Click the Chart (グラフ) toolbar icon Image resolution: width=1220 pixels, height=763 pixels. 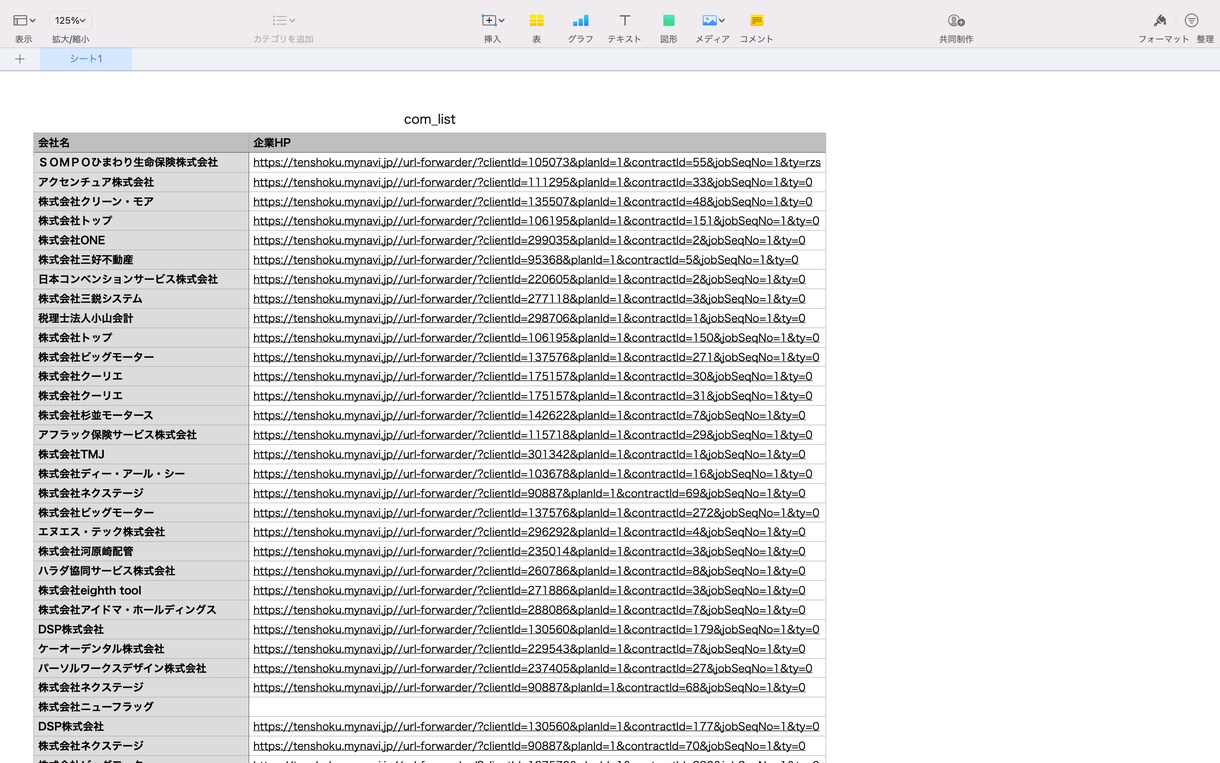[x=580, y=20]
